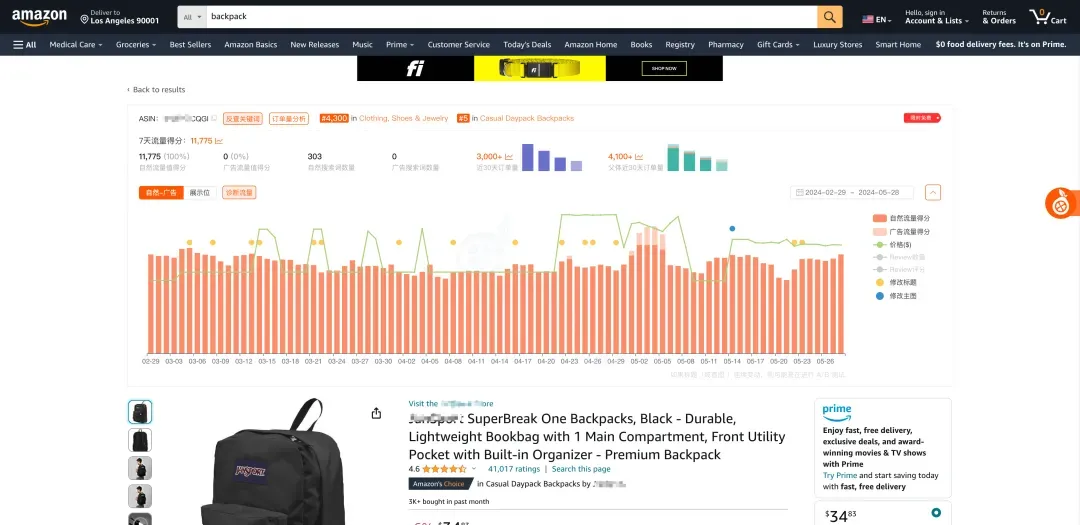Click the Search this page link
The width and height of the screenshot is (1080, 525).
pyautogui.click(x=581, y=469)
